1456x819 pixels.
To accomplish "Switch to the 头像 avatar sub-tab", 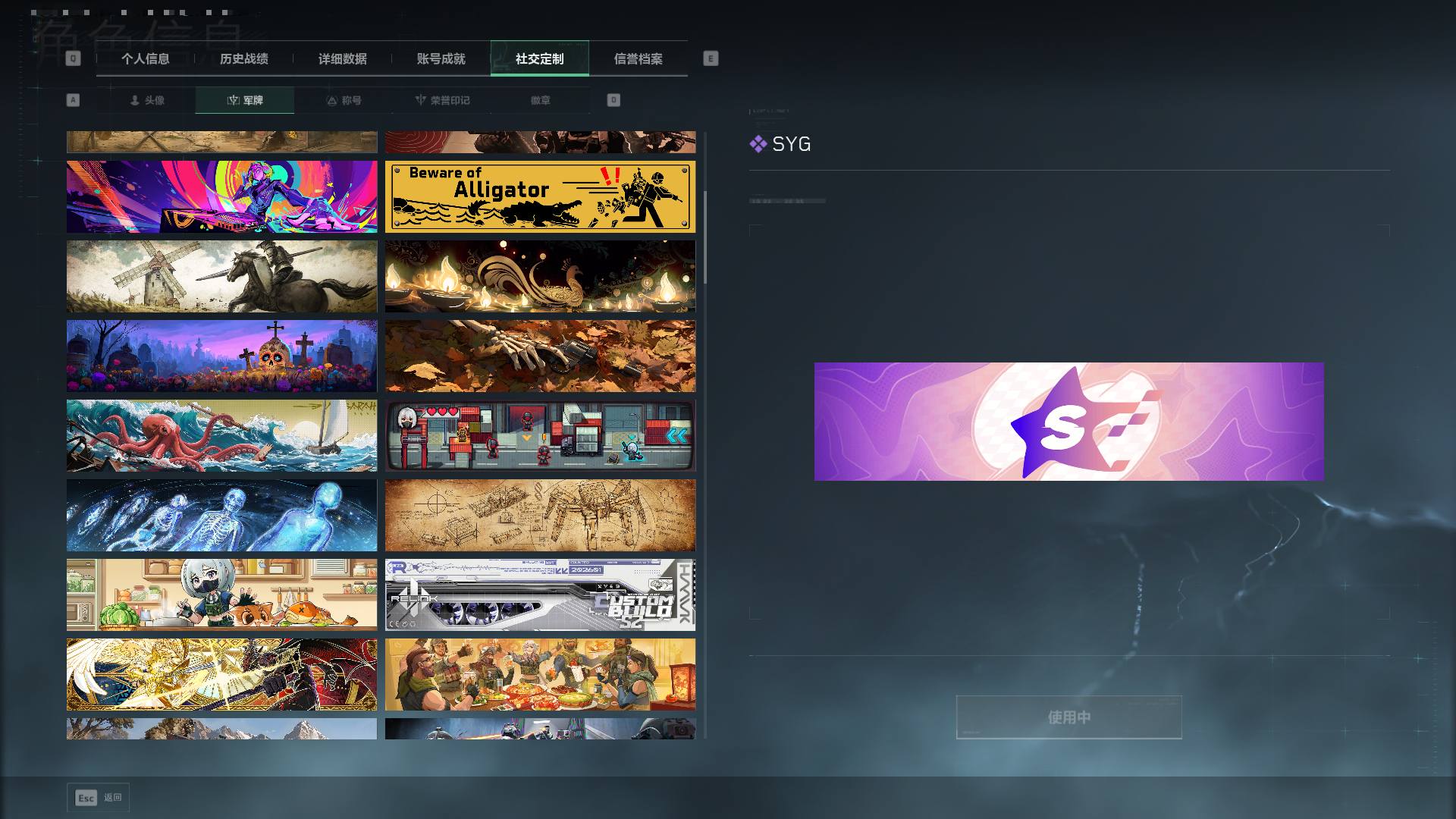I will coord(146,100).
